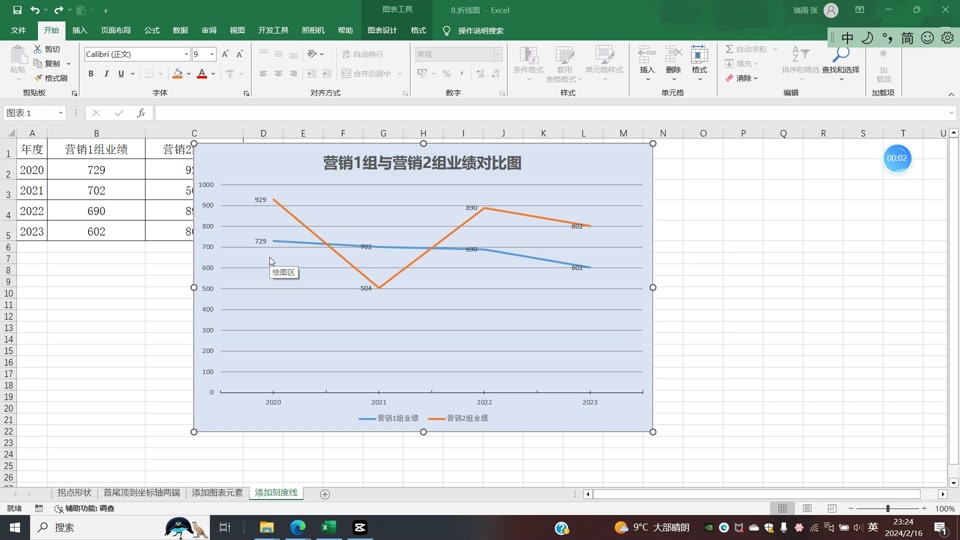Toggle bold formatting

[x=91, y=73]
